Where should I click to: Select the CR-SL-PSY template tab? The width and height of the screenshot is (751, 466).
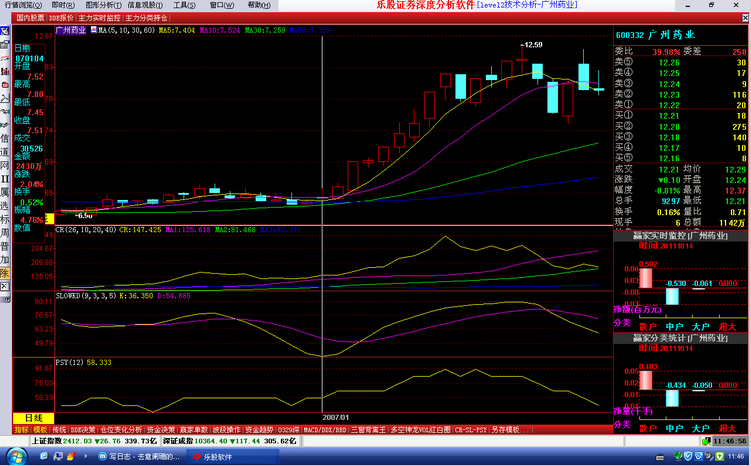point(471,430)
